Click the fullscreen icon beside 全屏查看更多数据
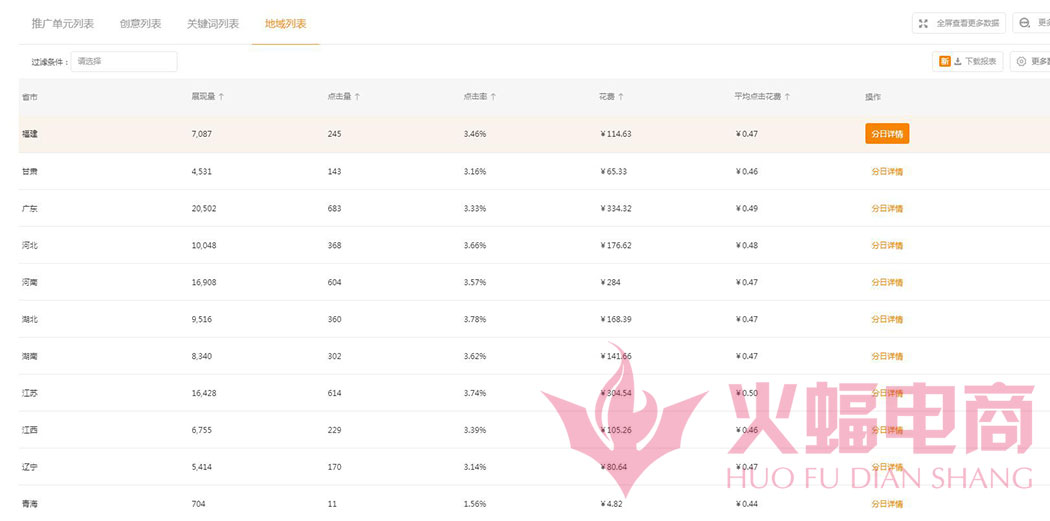 tap(923, 23)
